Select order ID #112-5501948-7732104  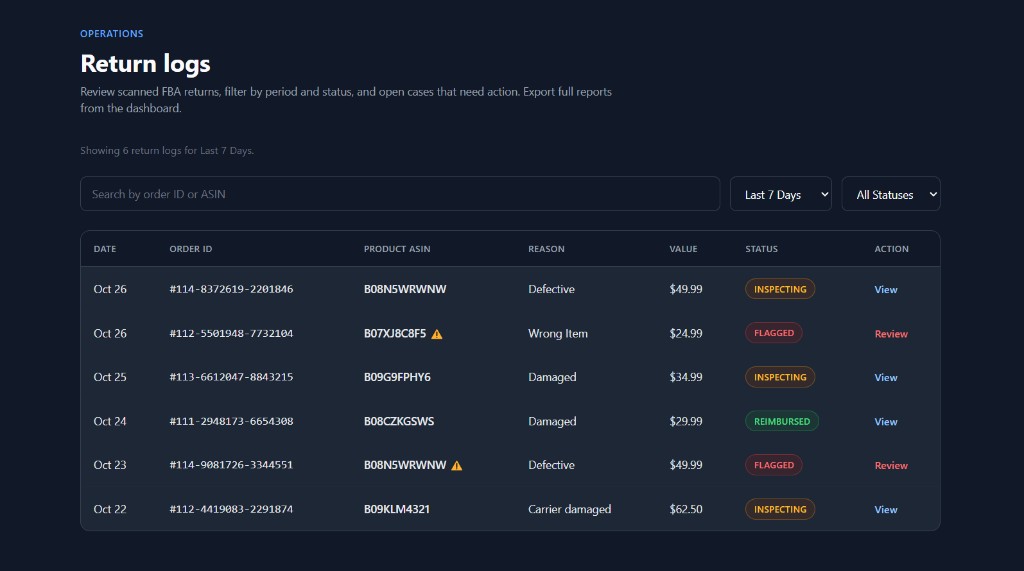tap(231, 333)
